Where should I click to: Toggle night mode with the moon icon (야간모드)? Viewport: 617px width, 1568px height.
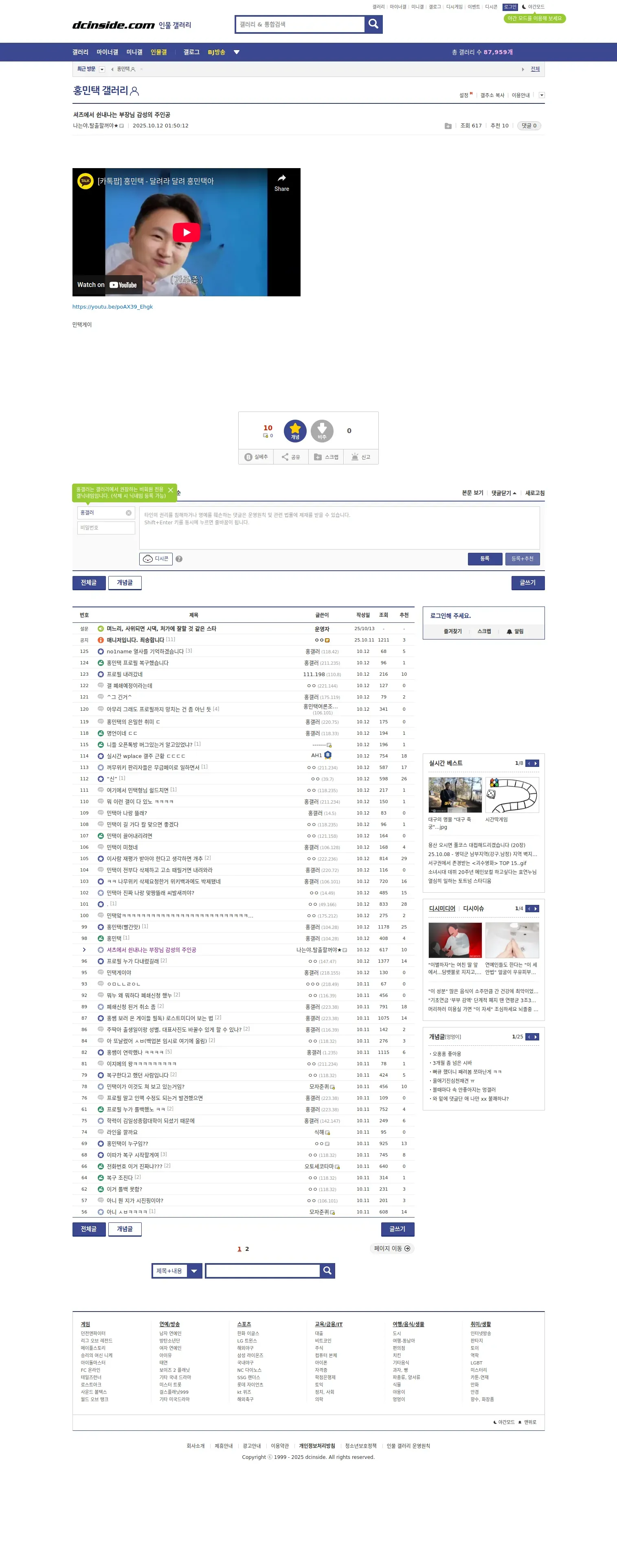533,7
